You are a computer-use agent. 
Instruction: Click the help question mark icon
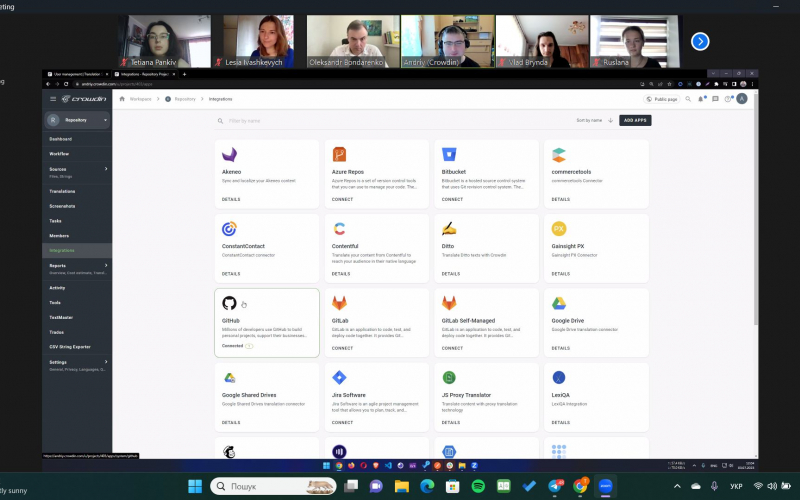pyautogui.click(x=728, y=99)
